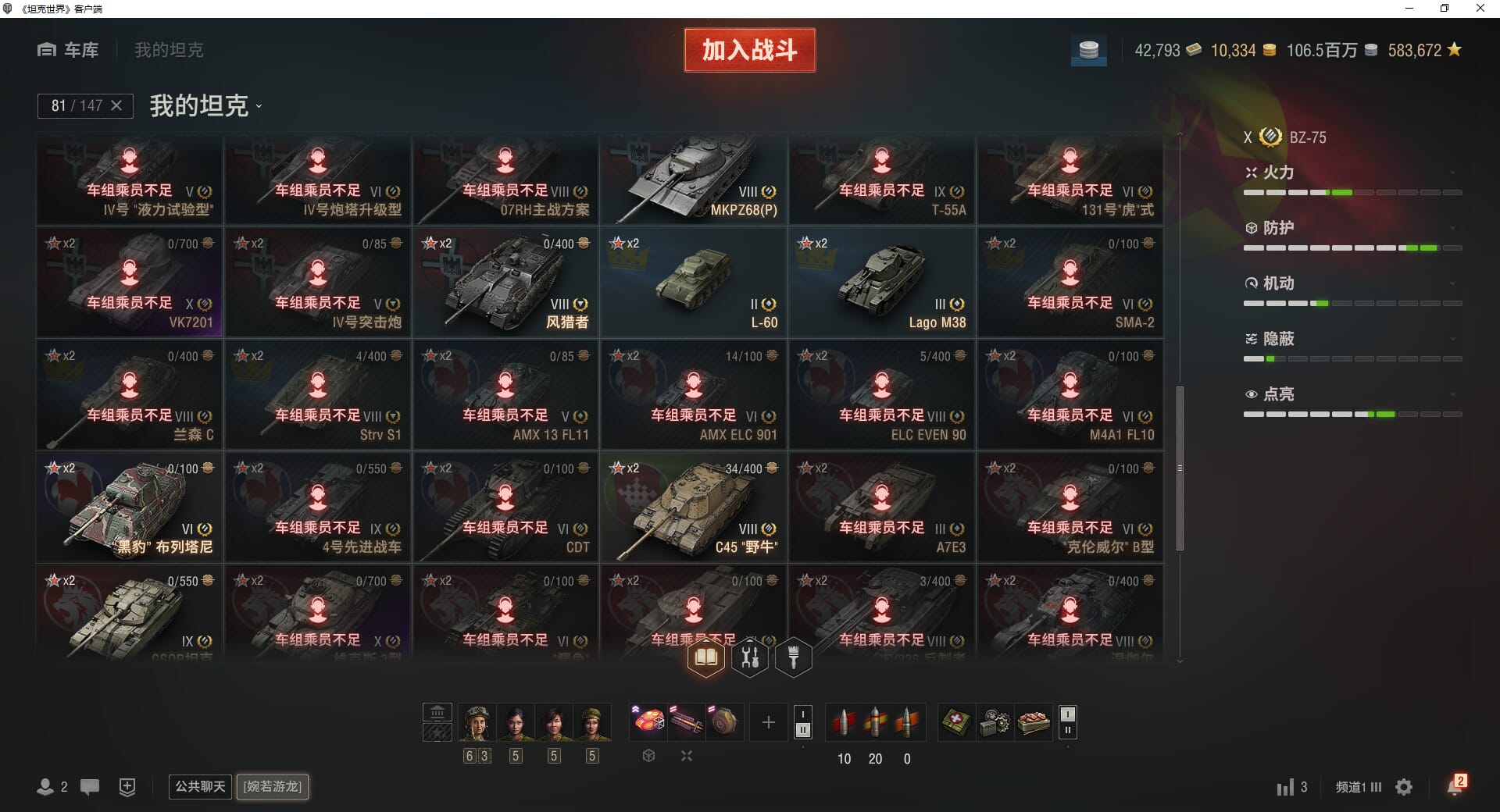Click the empty equipment slot plus button
The width and height of the screenshot is (1500, 812).
click(768, 722)
